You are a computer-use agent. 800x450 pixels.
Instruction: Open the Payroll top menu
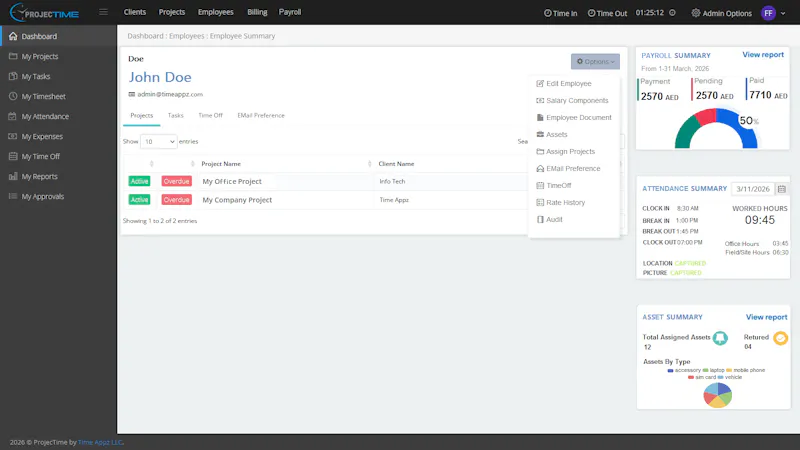[290, 12]
